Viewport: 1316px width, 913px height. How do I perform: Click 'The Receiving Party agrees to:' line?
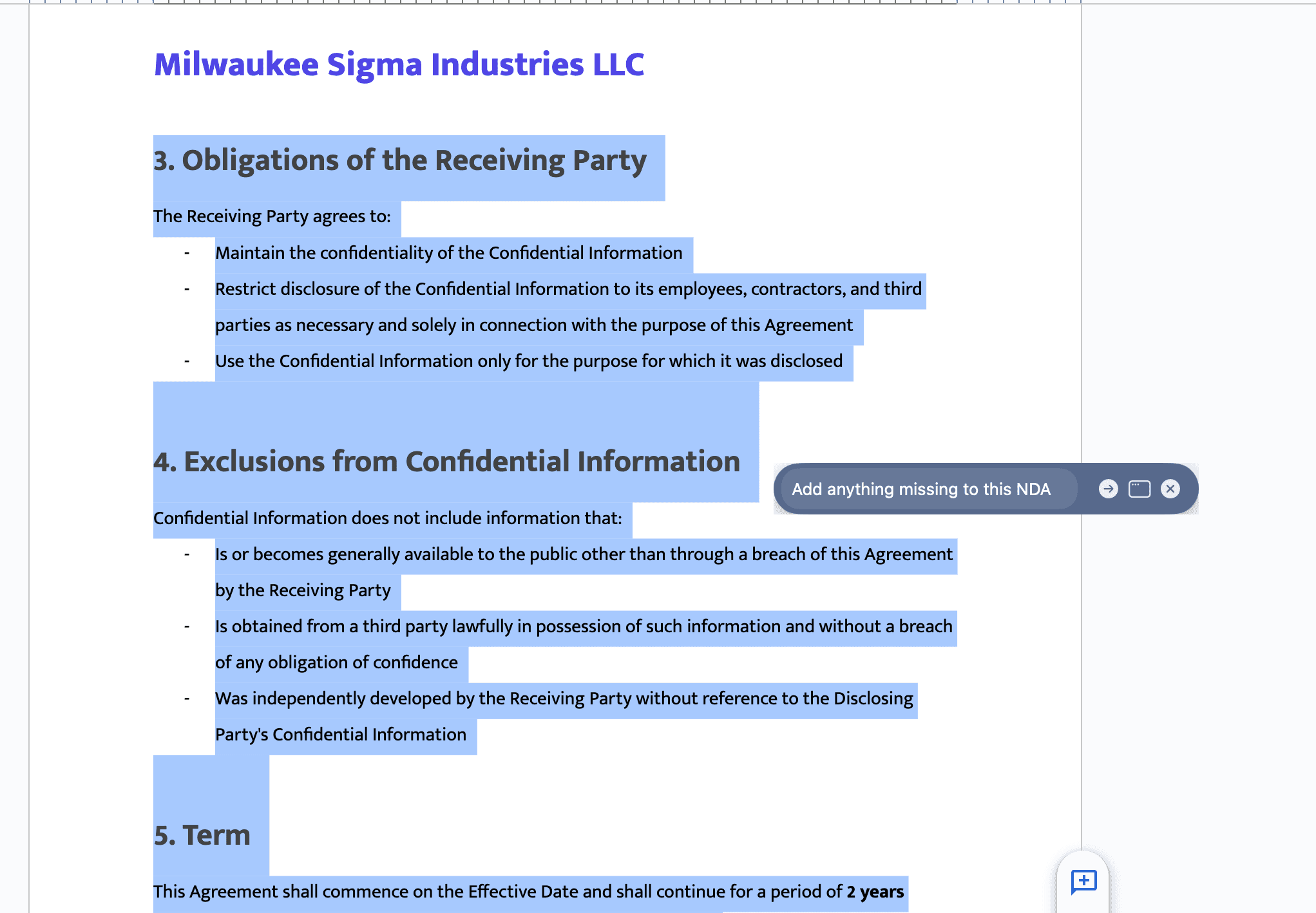pyautogui.click(x=272, y=216)
